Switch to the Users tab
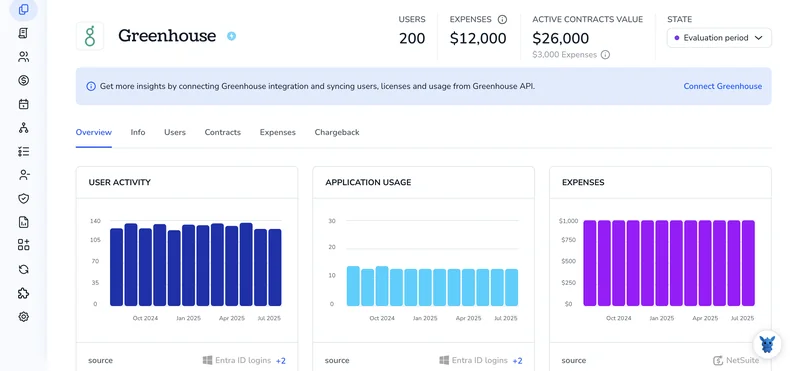The height and width of the screenshot is (371, 800). pos(175,132)
